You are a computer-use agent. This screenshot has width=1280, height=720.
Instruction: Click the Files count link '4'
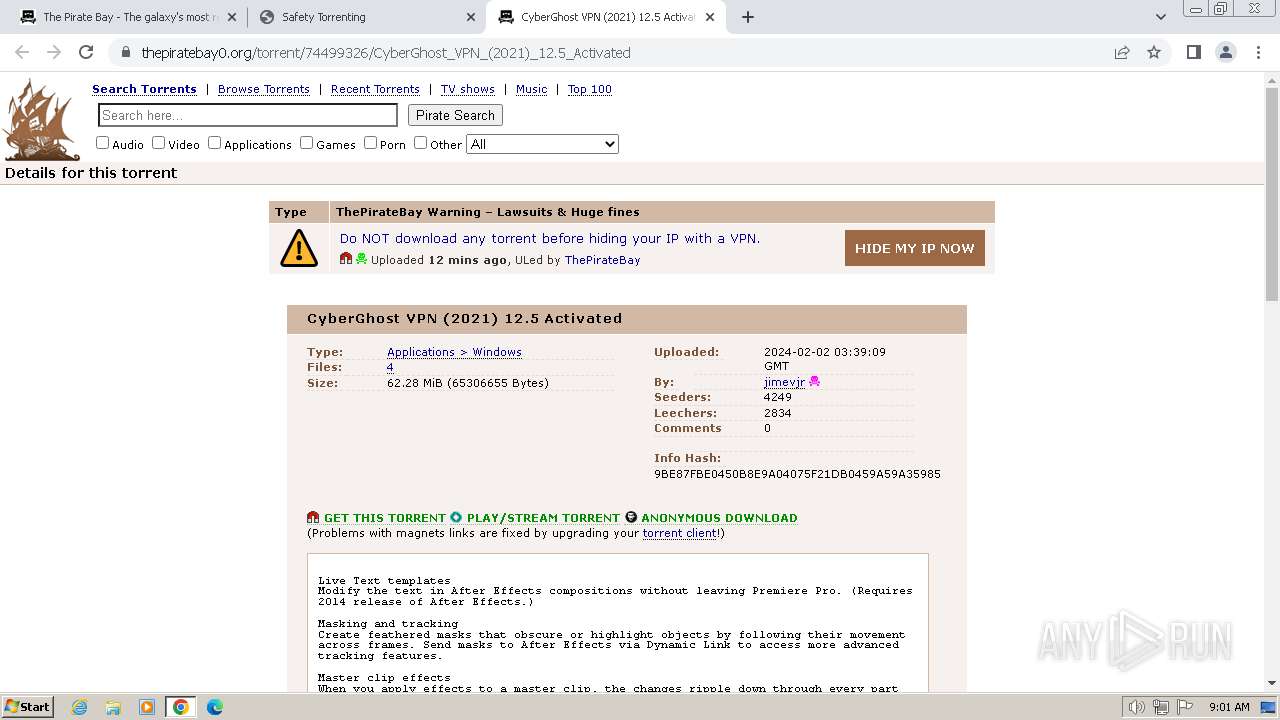point(390,367)
